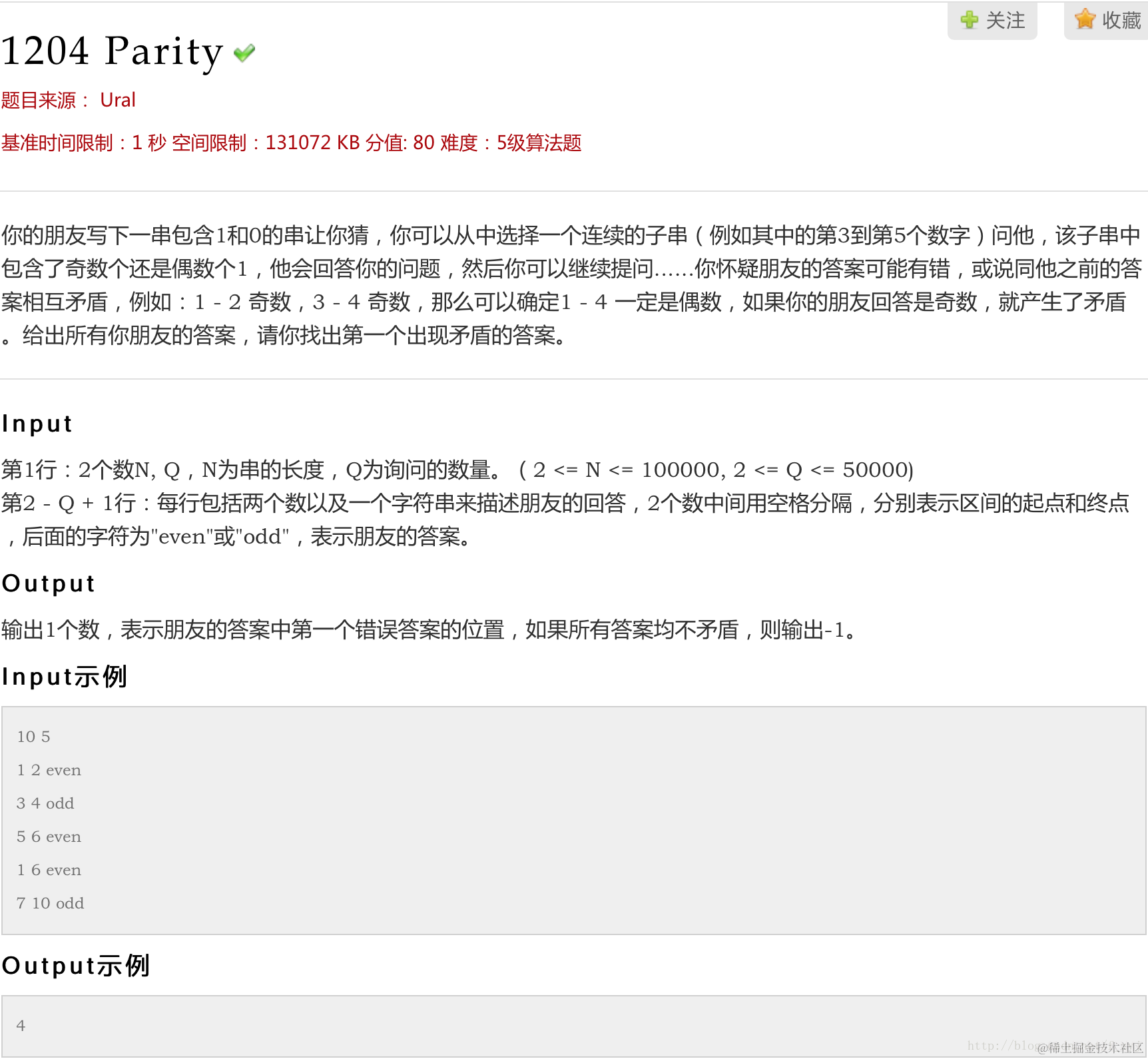Follow the problem with 关注 button
This screenshot has width=1148, height=1059.
[x=992, y=21]
